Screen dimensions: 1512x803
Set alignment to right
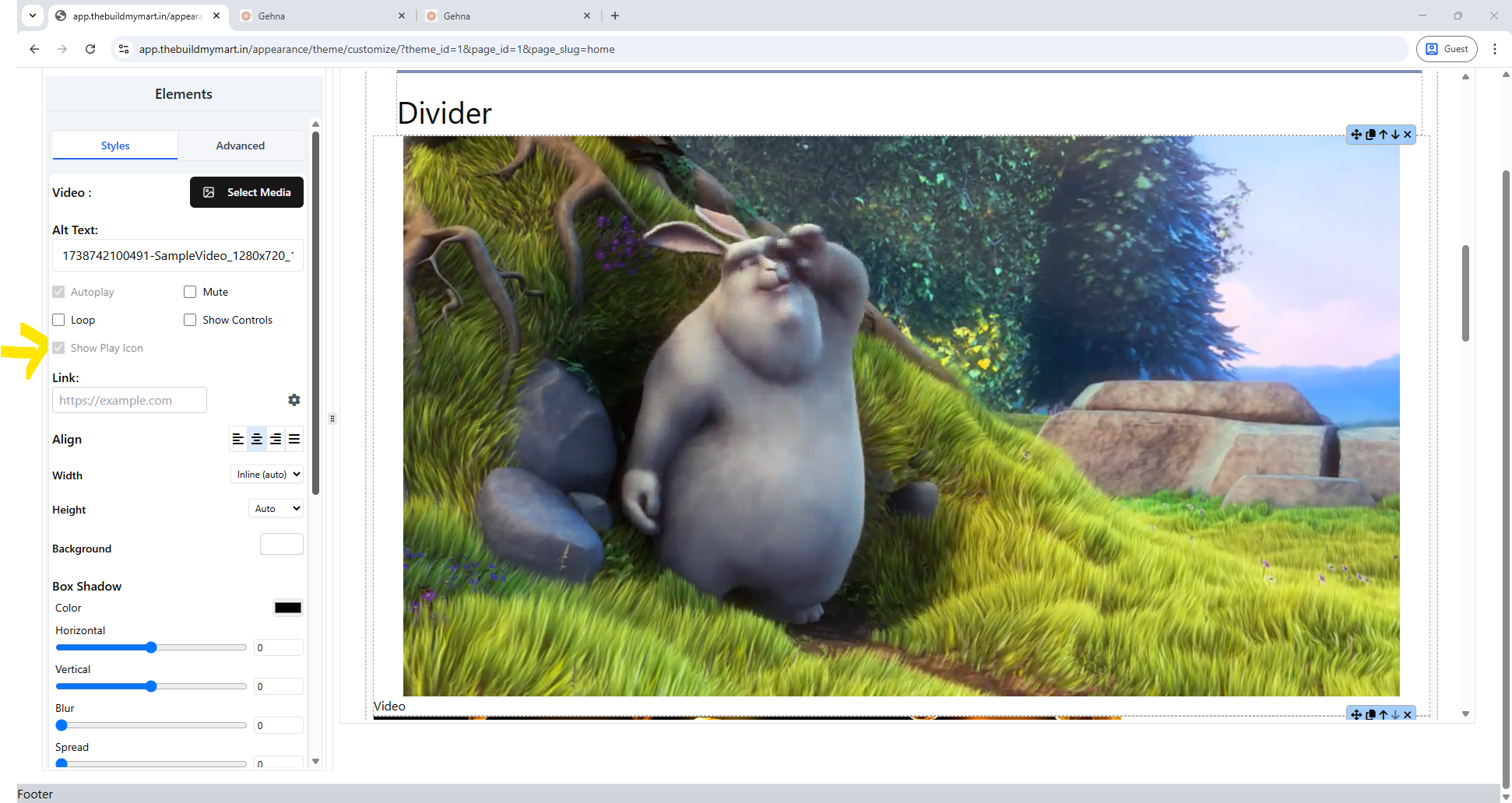(x=276, y=439)
